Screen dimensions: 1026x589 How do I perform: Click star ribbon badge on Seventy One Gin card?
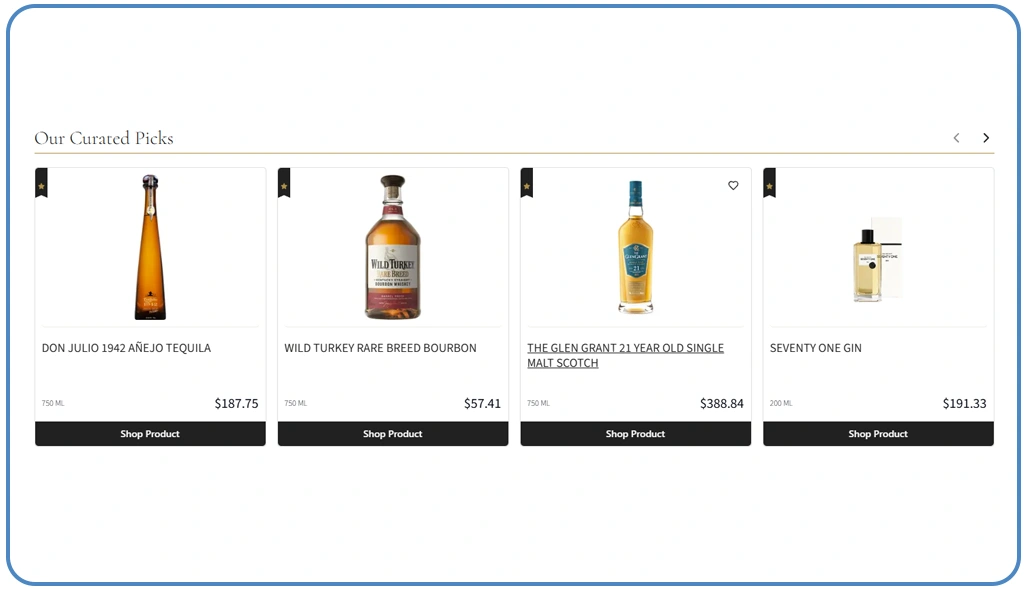(770, 183)
